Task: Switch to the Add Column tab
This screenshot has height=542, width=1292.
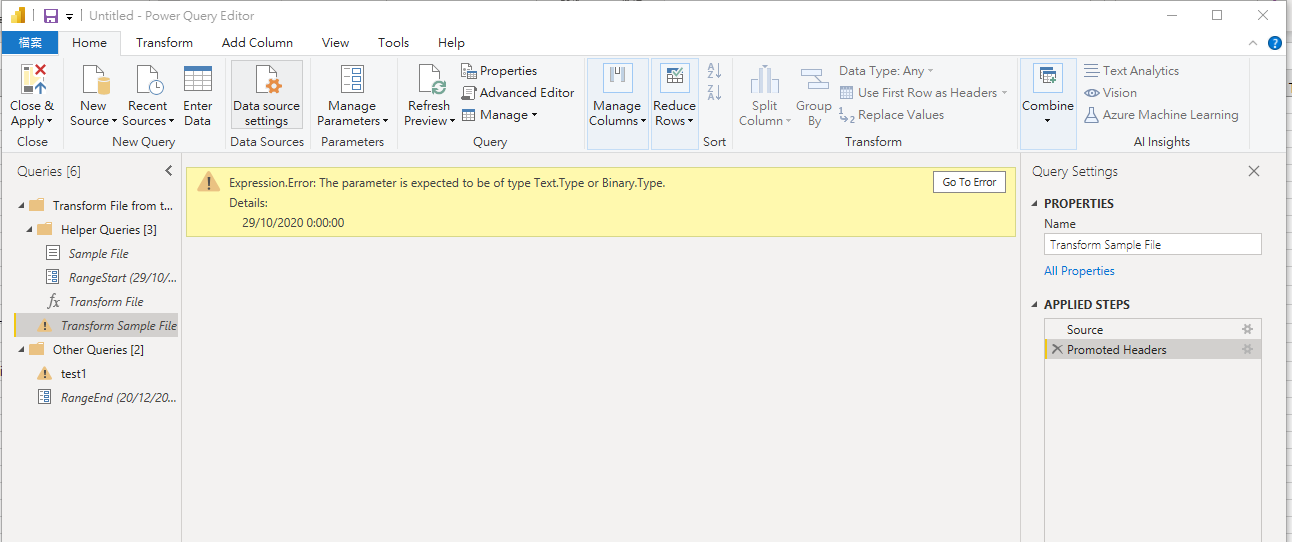Action: coord(257,43)
